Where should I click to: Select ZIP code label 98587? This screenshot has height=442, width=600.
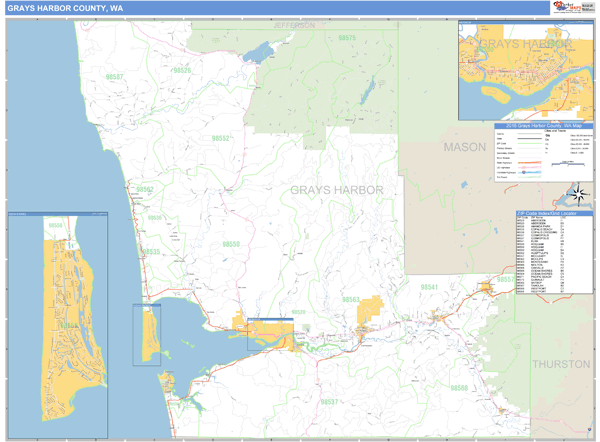114,77
